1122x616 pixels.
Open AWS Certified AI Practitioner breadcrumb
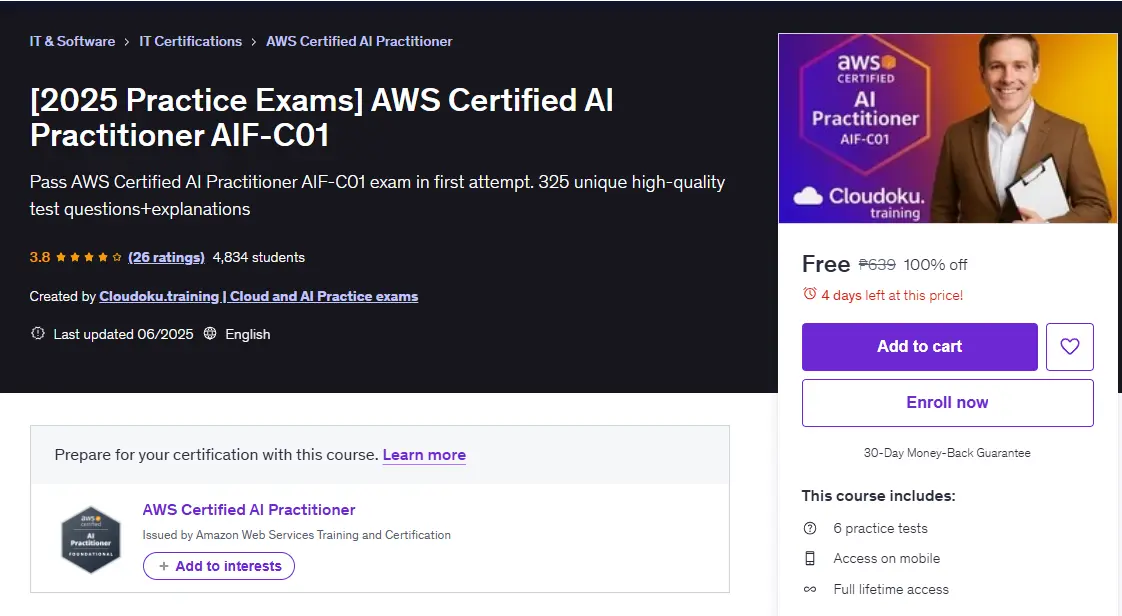tap(359, 41)
